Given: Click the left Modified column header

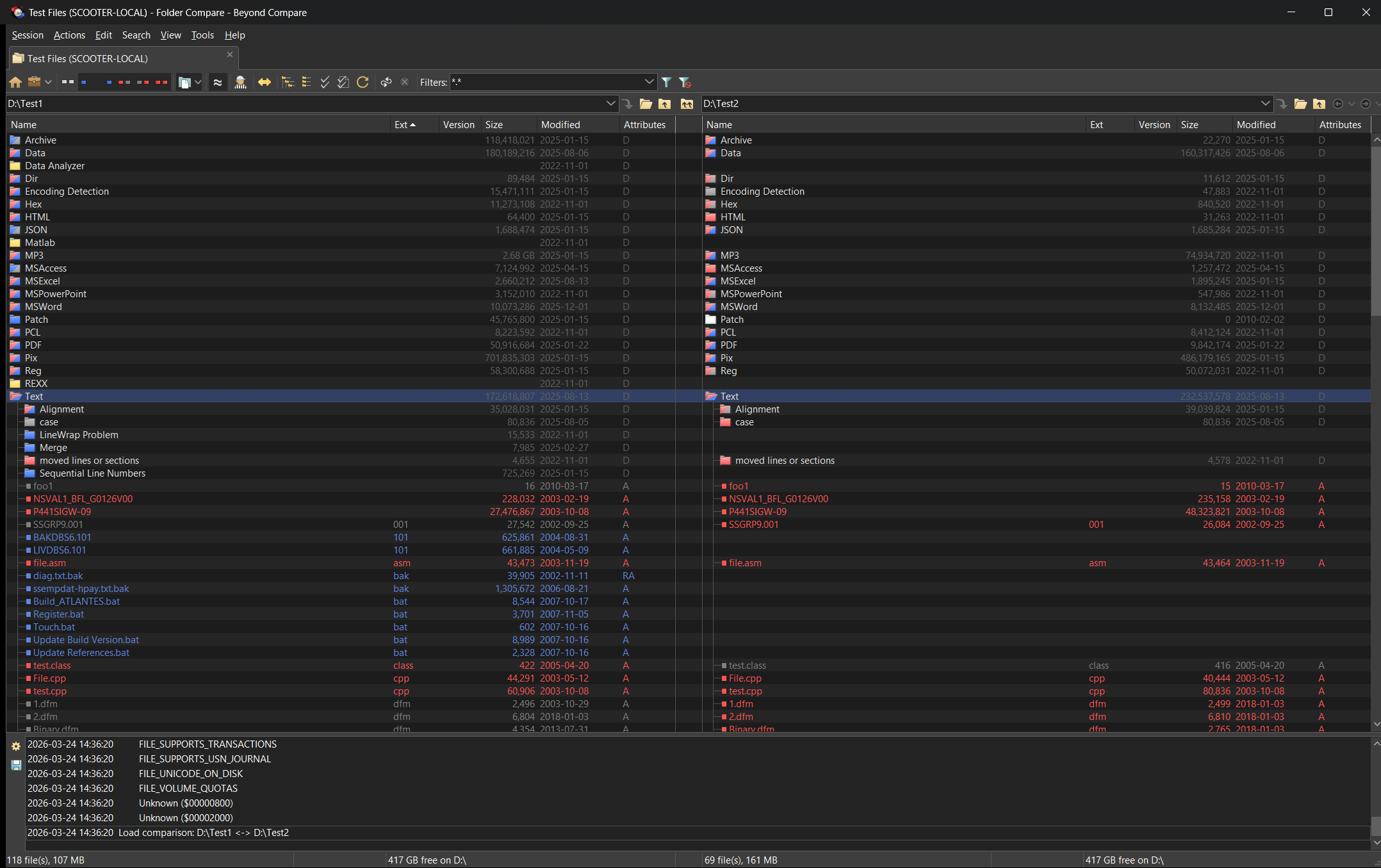Looking at the screenshot, I should click(578, 125).
